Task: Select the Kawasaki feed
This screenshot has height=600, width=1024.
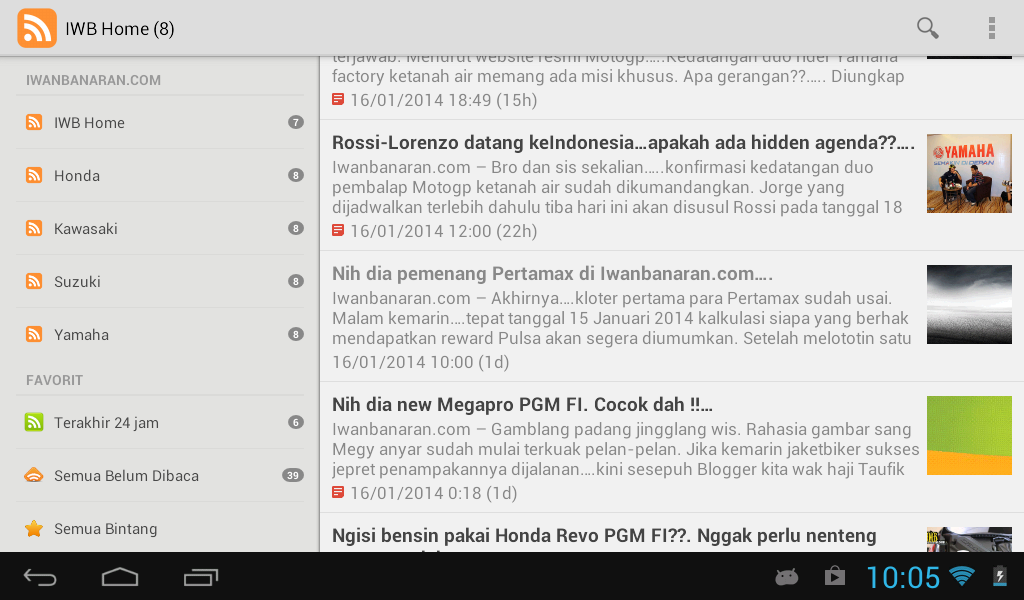Action: tap(160, 228)
